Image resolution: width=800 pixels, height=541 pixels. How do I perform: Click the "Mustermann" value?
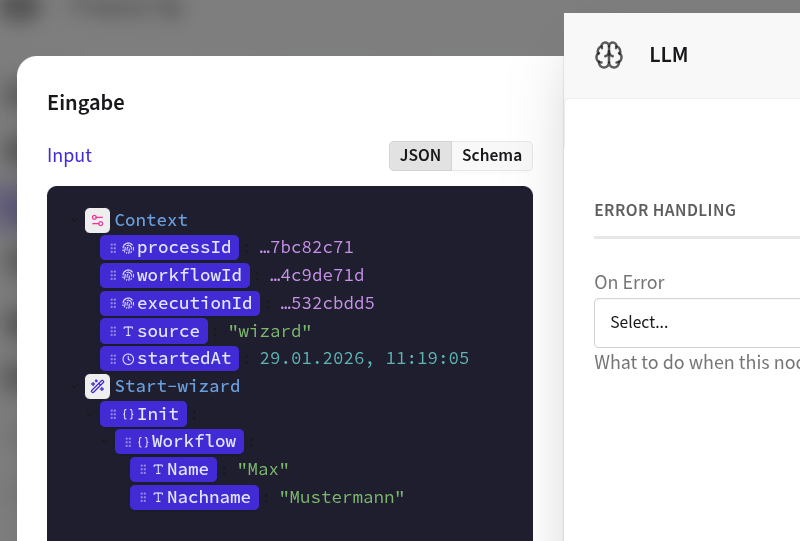coord(341,497)
